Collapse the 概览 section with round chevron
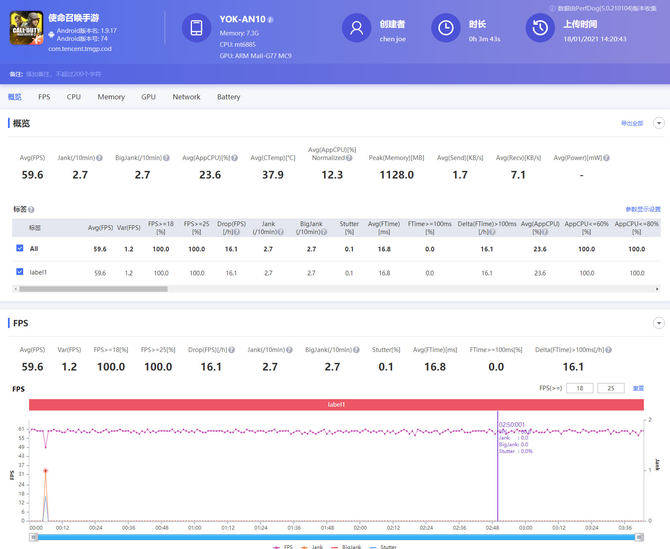 659,123
